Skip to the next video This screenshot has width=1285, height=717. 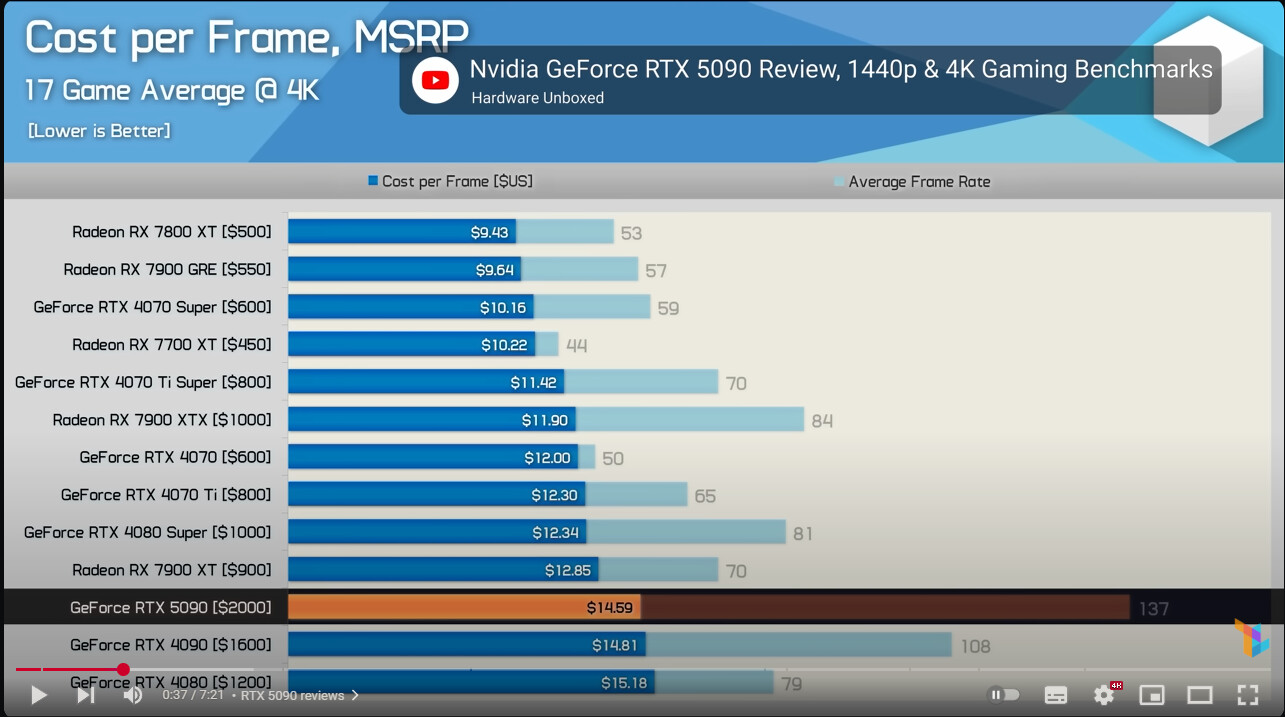86,695
